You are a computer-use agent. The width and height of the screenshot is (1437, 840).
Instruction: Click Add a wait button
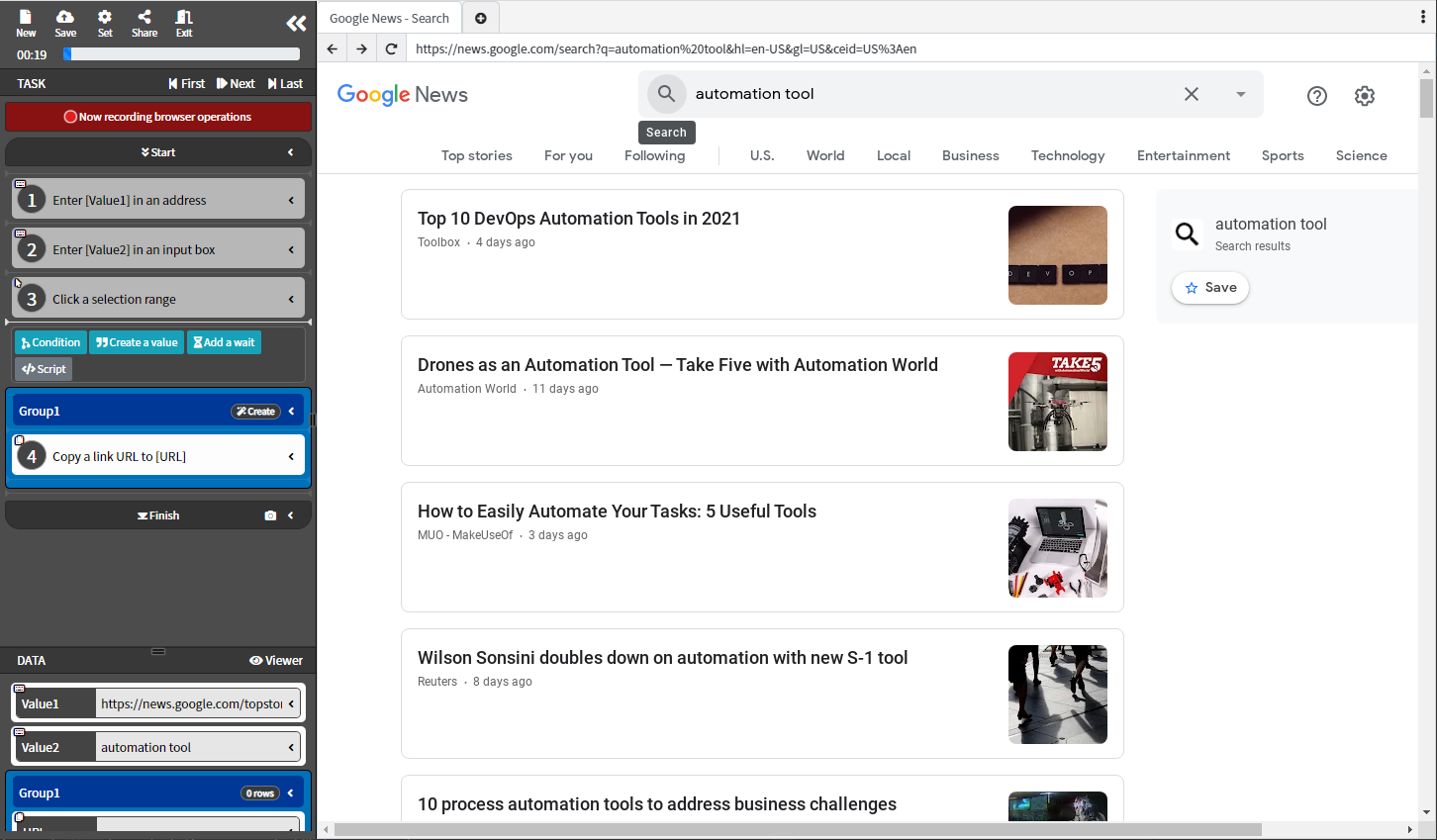[x=224, y=342]
